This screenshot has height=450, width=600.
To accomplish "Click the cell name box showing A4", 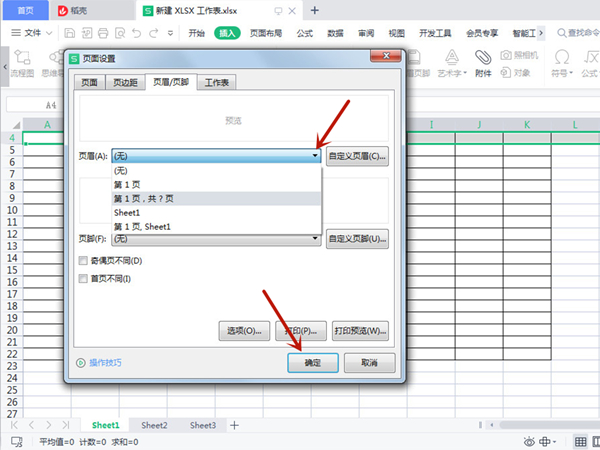I will click(x=52, y=104).
